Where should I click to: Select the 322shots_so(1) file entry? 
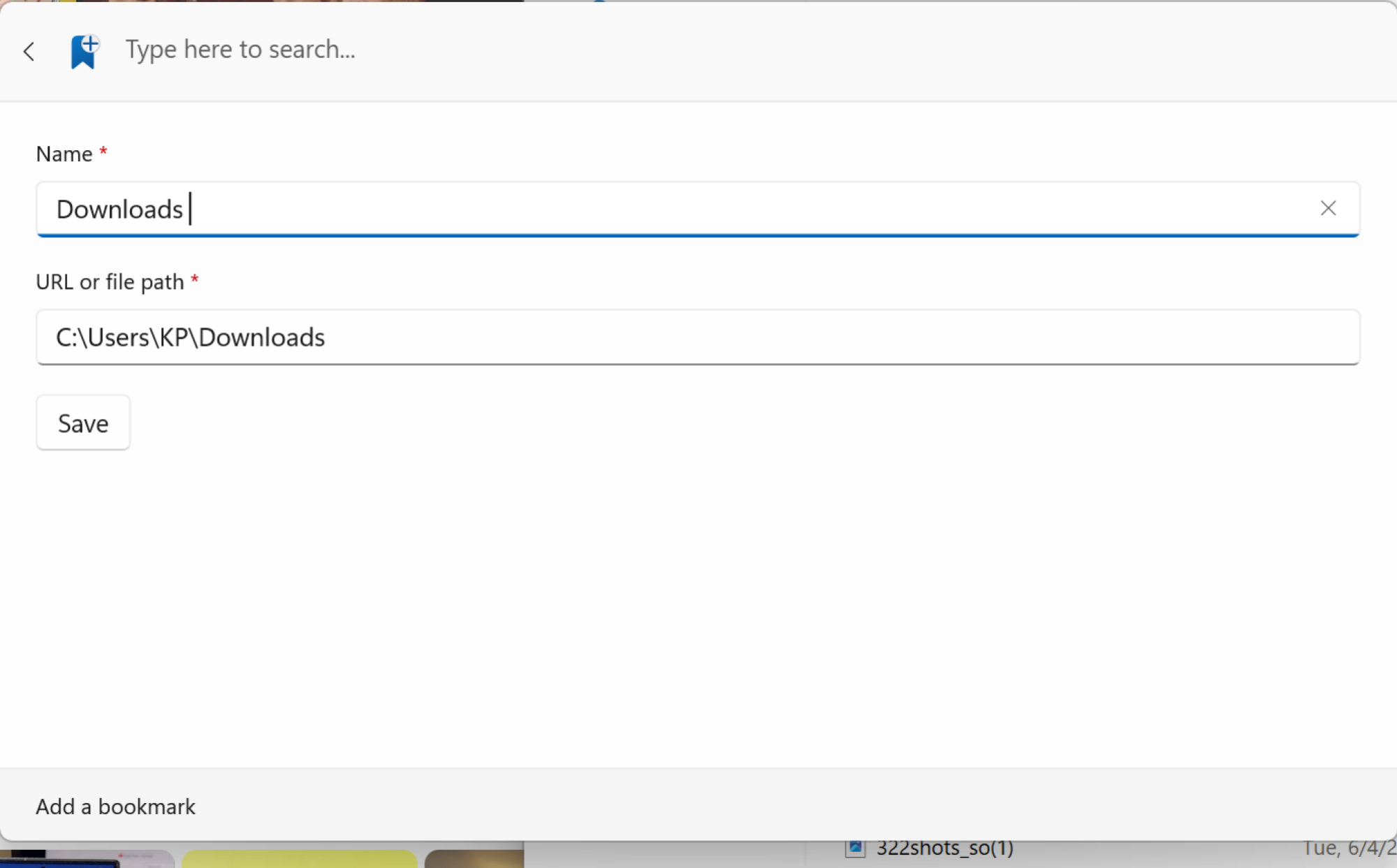[944, 848]
